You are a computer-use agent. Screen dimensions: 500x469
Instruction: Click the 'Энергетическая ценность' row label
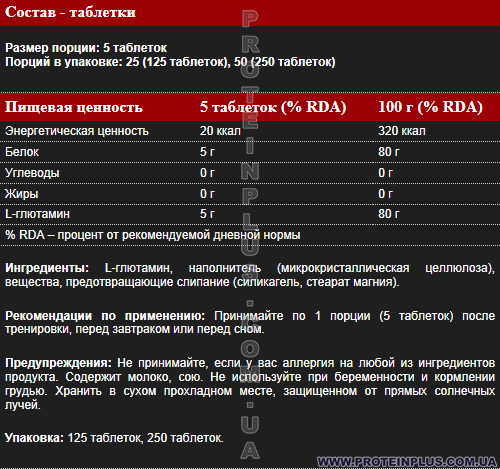pyautogui.click(x=77, y=131)
